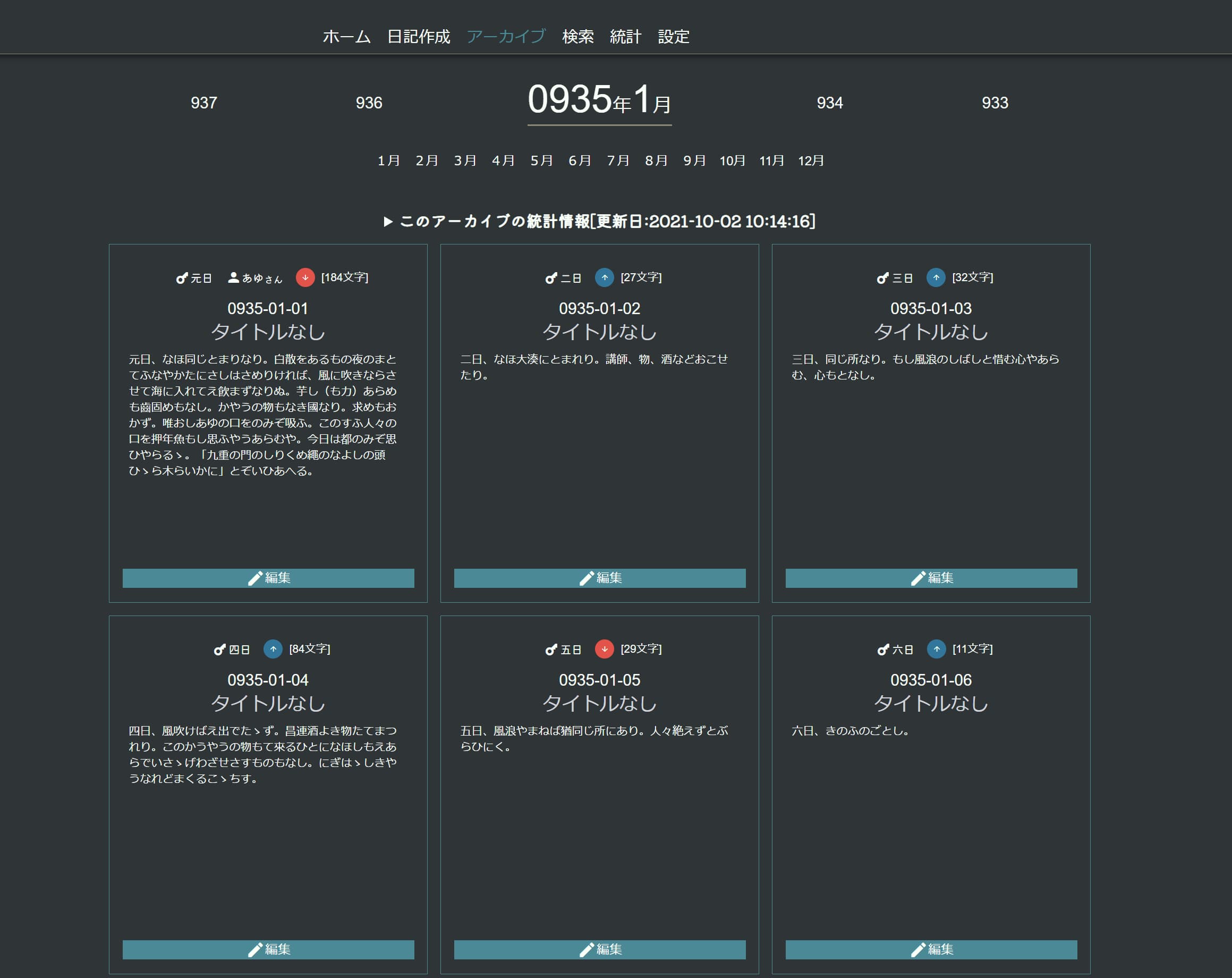Expand このアーカイブの統計情報 disclosure triangle

[x=388, y=221]
